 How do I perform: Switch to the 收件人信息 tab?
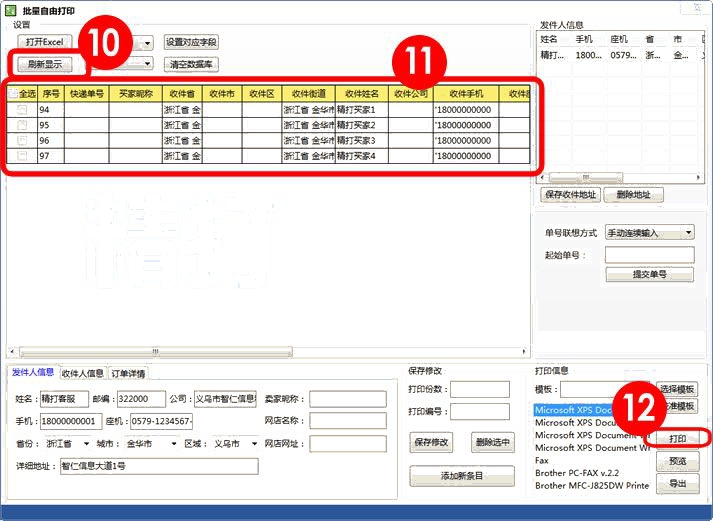(x=83, y=374)
